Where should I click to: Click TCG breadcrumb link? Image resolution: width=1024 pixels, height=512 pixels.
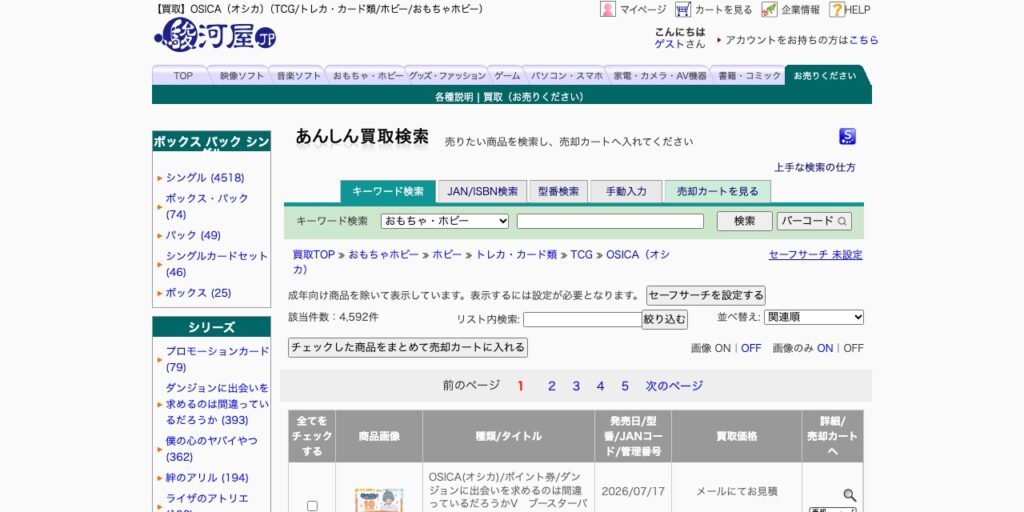point(581,255)
